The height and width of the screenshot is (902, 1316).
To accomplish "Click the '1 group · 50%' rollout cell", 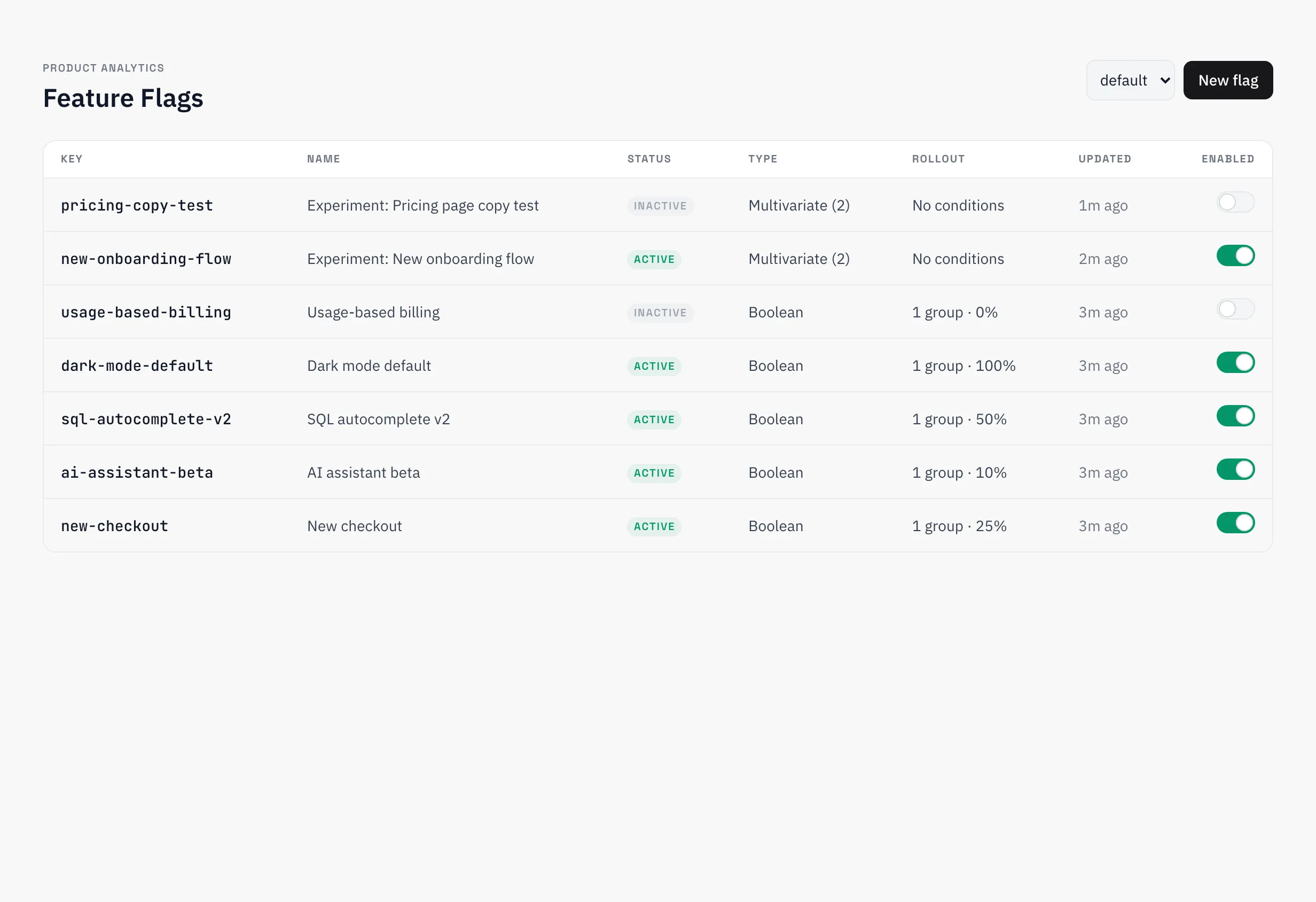I will (959, 419).
